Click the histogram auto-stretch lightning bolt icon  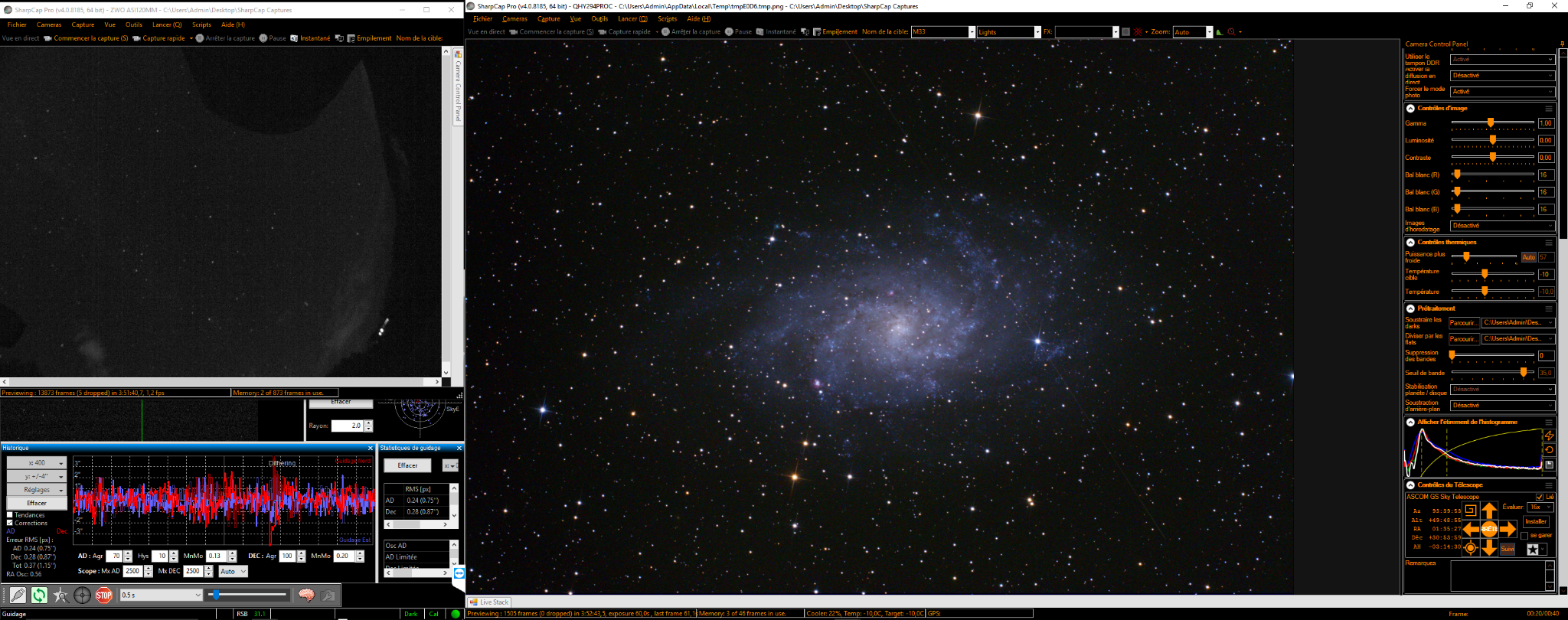click(1549, 436)
